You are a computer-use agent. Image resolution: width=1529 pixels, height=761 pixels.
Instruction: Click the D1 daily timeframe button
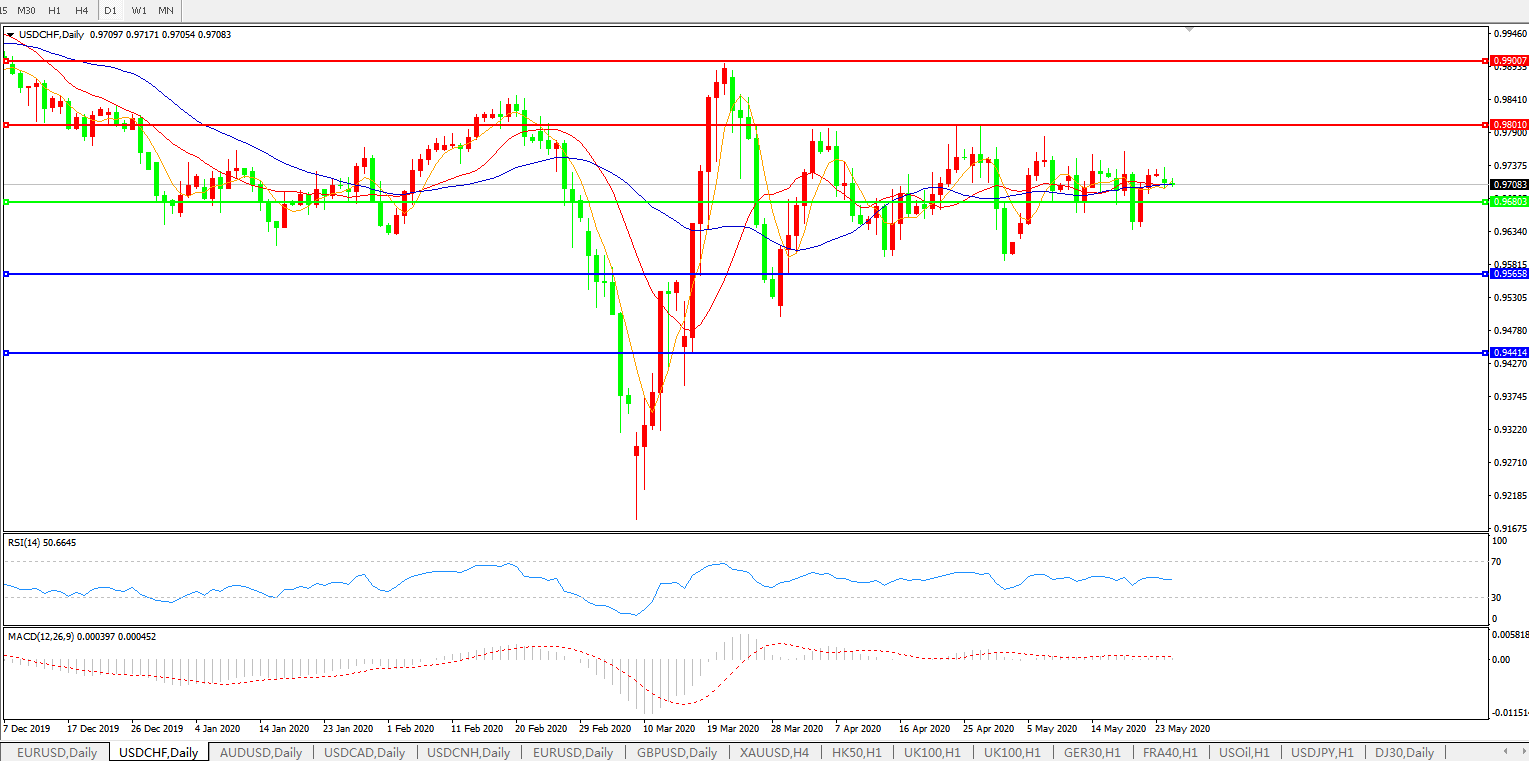[x=111, y=10]
